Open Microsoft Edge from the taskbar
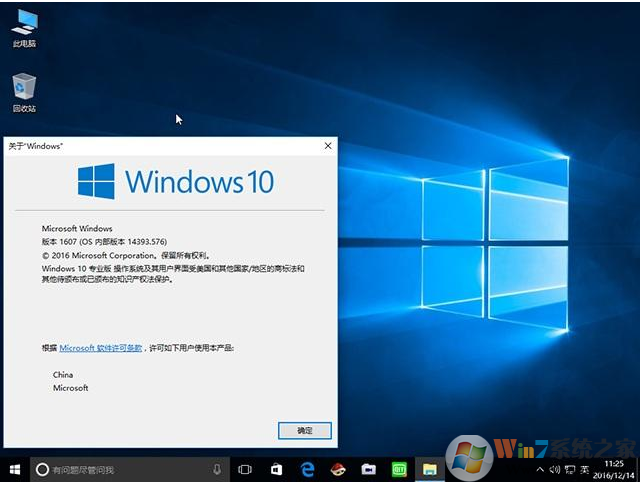This screenshot has width=643, height=484. (308, 469)
